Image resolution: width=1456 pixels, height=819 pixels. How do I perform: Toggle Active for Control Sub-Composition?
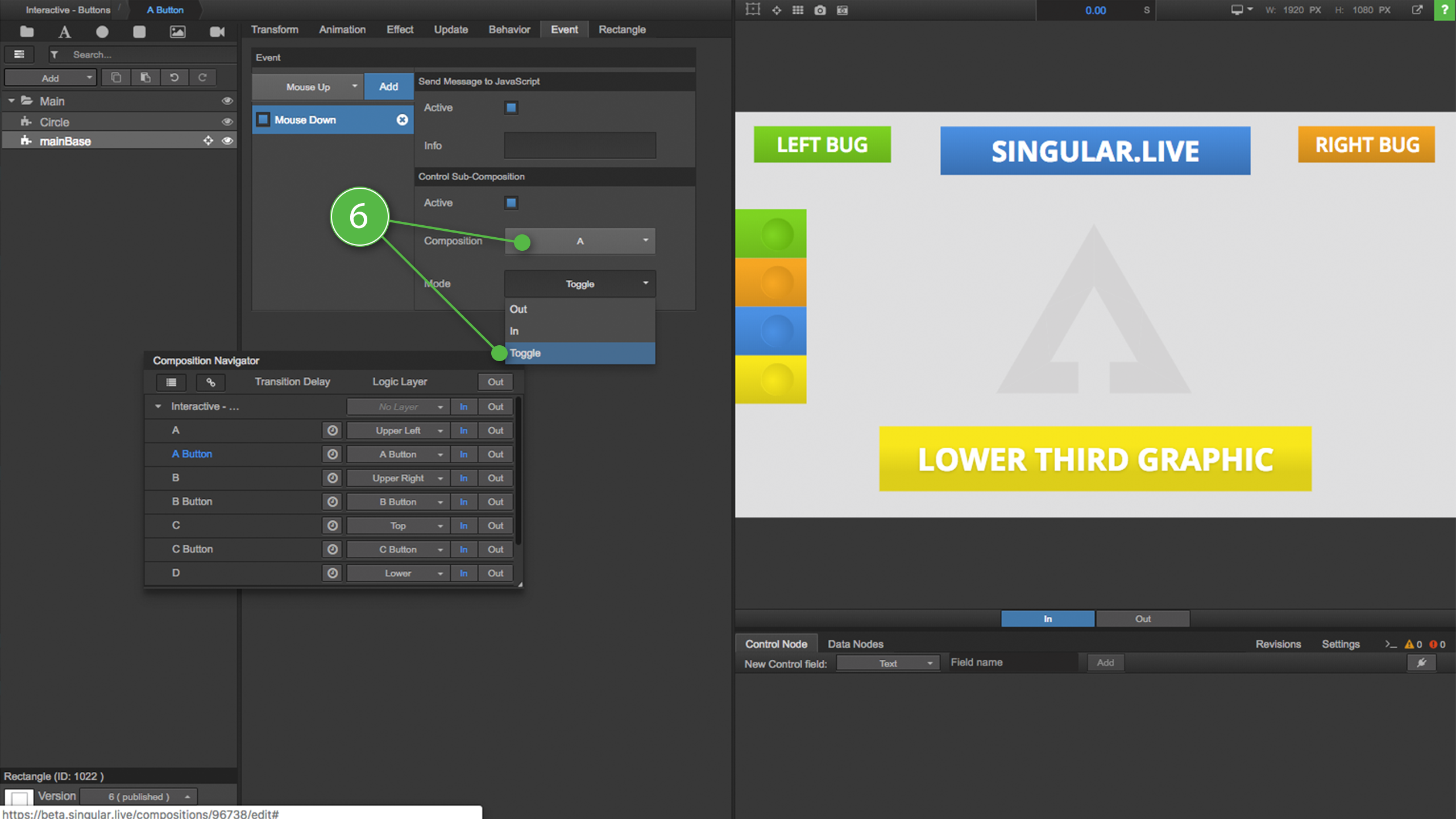pos(511,202)
